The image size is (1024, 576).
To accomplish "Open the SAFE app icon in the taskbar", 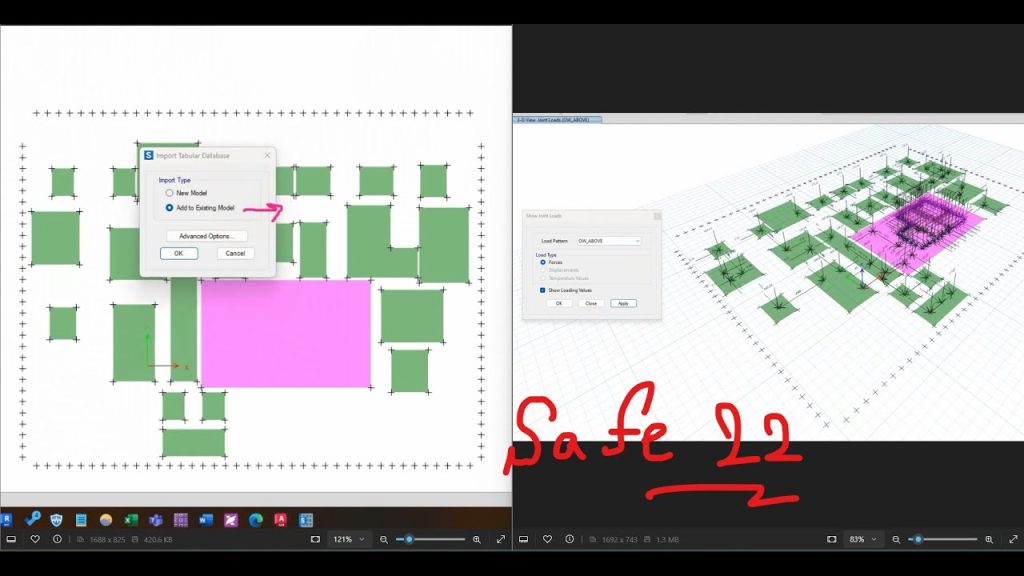I will click(x=306, y=520).
